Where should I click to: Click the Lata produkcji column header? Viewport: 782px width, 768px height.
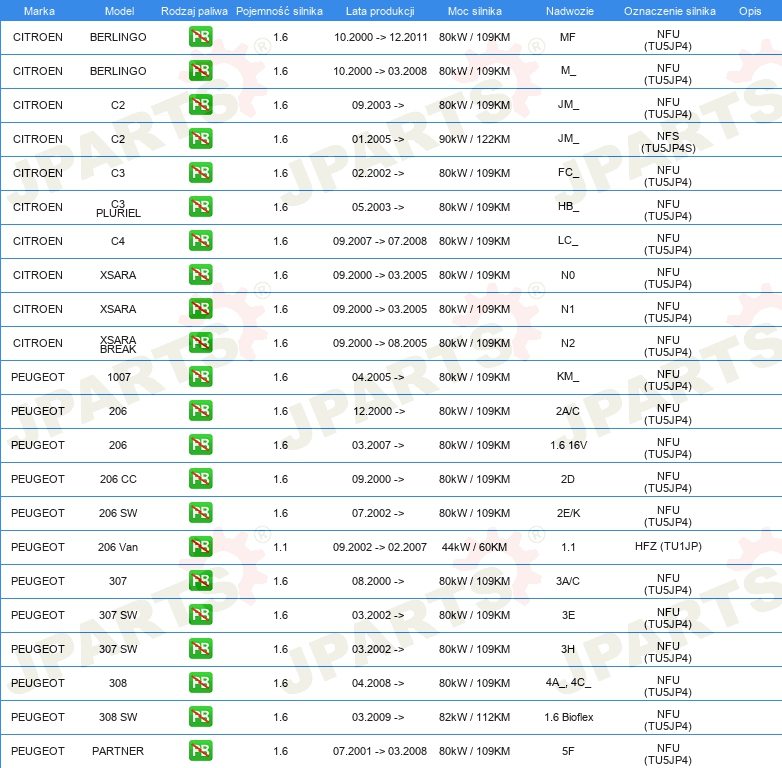(380, 11)
